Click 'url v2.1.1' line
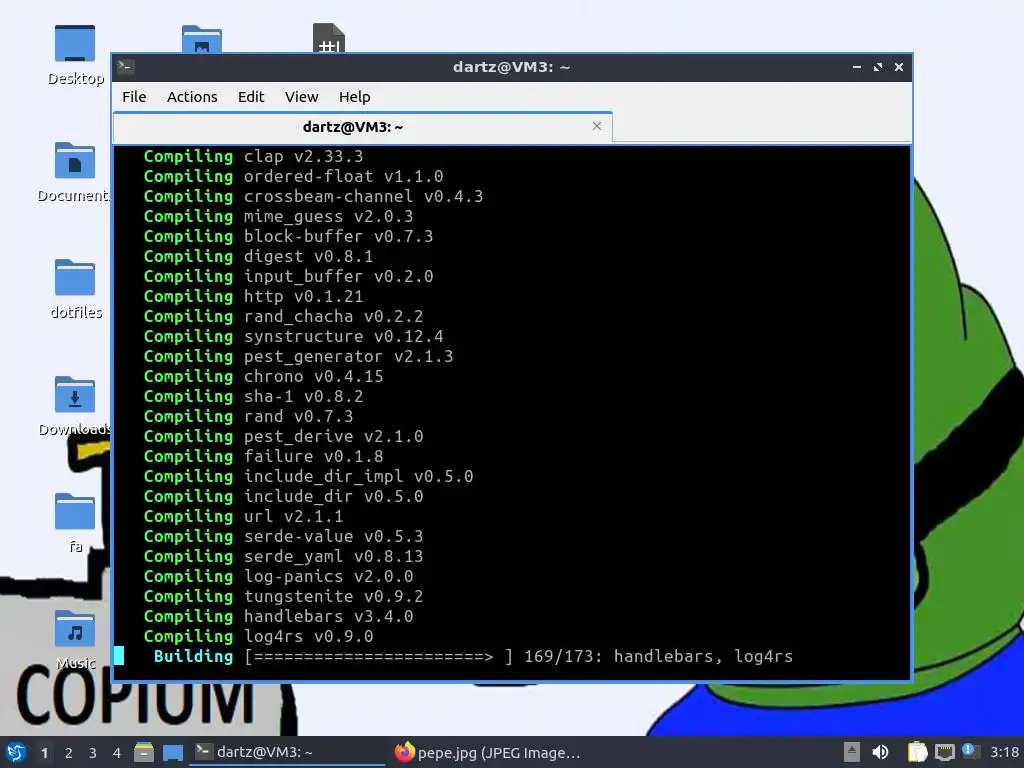1024x768 pixels. tap(293, 517)
